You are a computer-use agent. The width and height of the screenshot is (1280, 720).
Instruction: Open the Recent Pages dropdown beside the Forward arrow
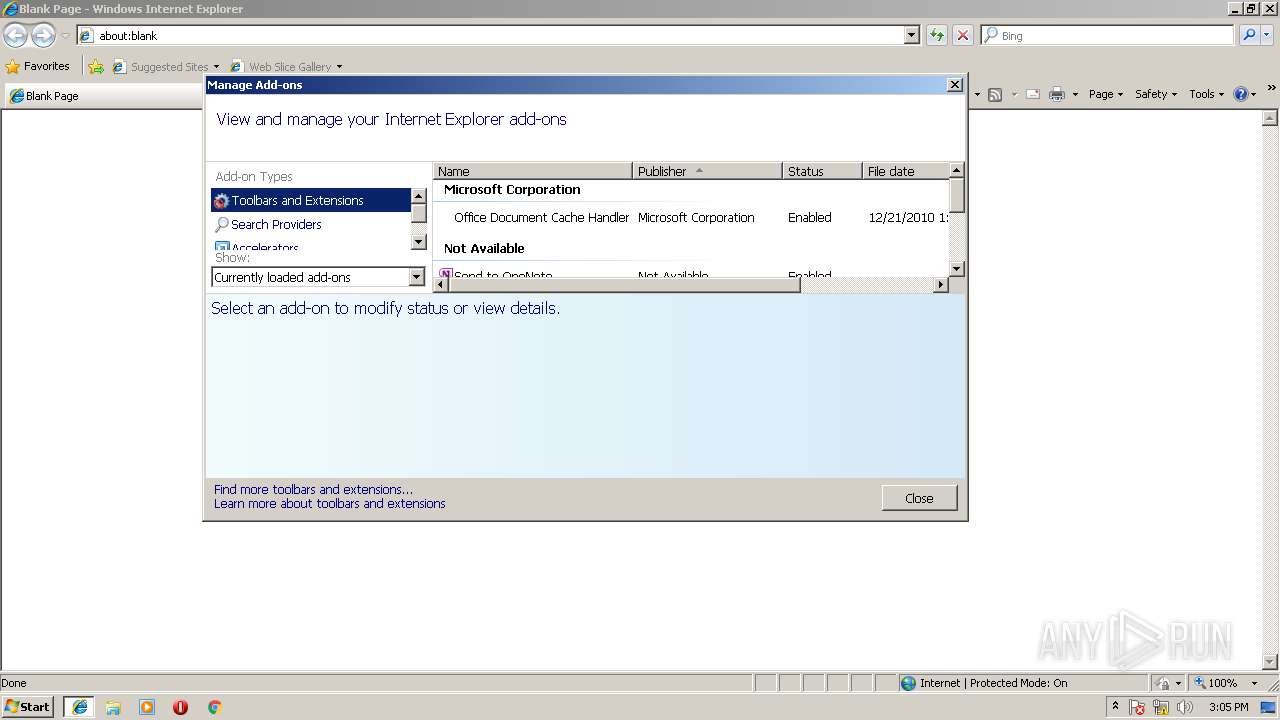coord(65,36)
